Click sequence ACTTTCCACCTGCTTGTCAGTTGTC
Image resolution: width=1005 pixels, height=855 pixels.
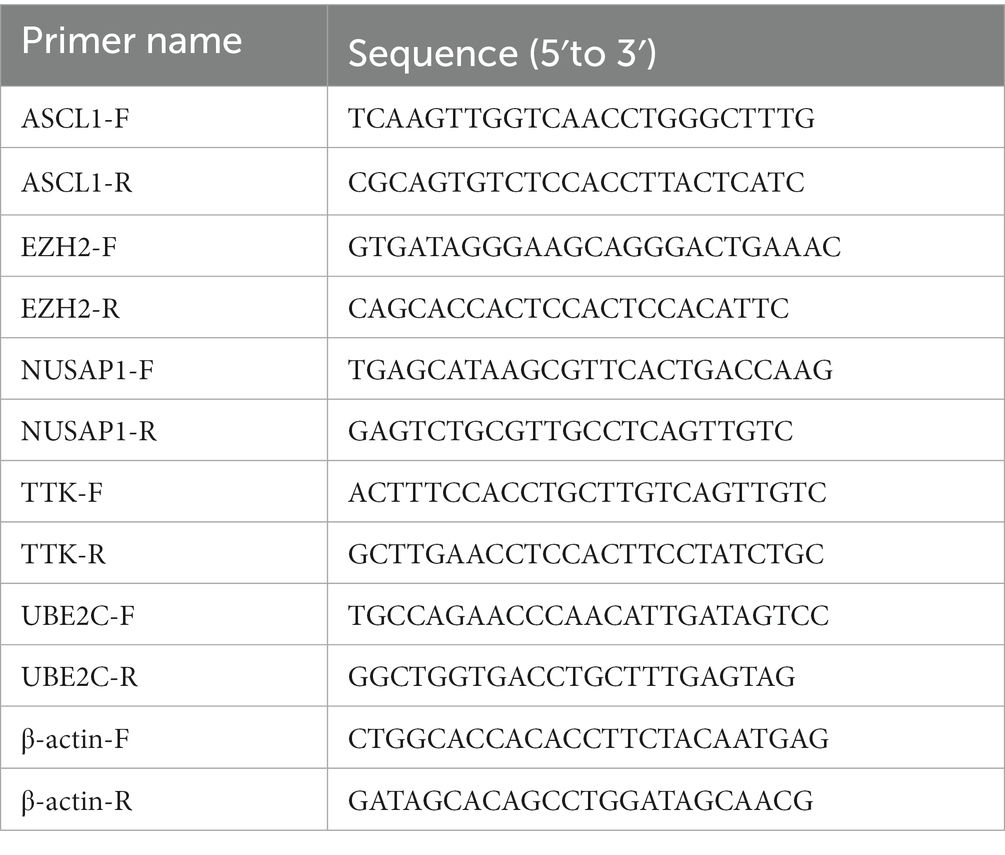click(587, 493)
